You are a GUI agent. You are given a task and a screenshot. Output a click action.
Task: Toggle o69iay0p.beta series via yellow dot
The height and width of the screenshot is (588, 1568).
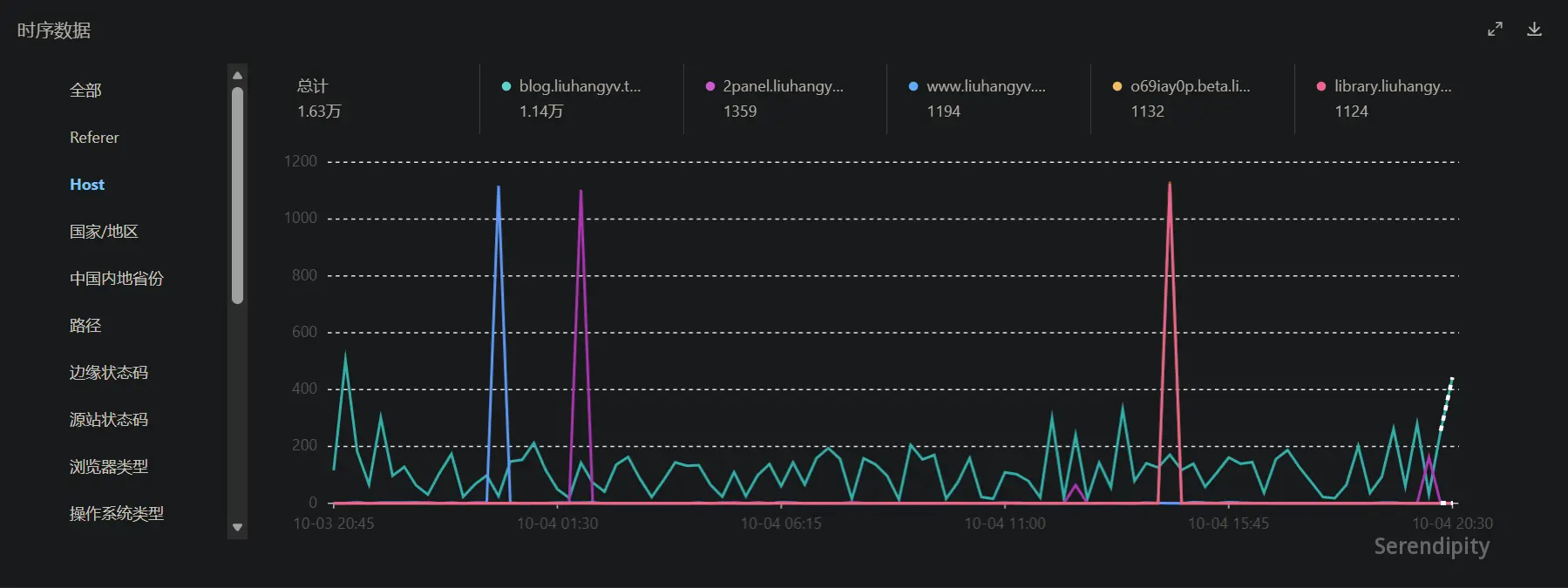click(1117, 86)
